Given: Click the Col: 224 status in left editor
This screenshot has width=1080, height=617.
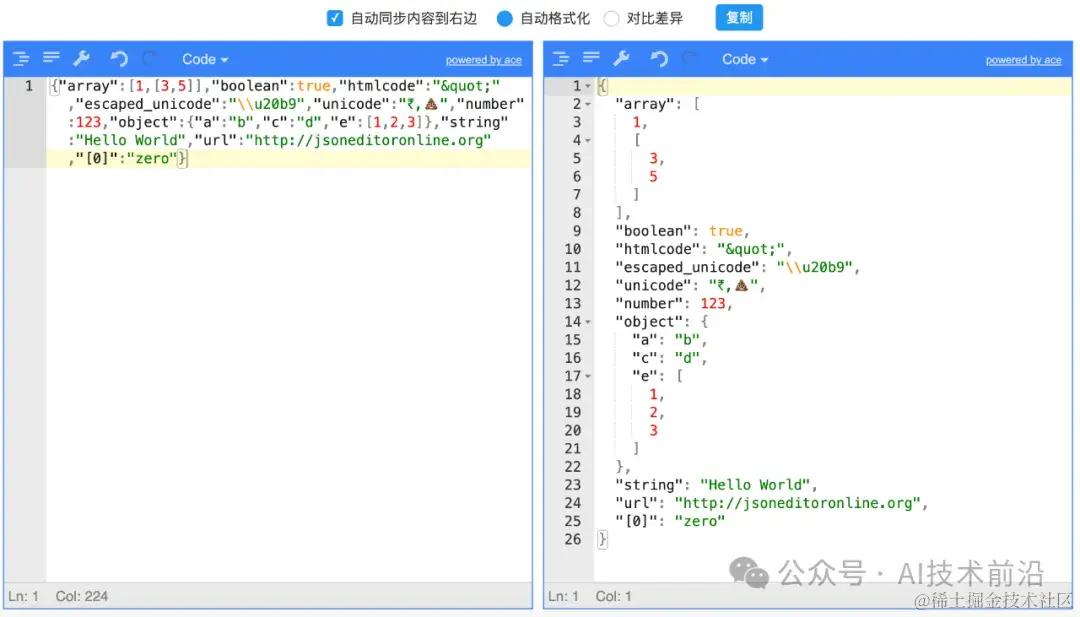Looking at the screenshot, I should pyautogui.click(x=82, y=596).
